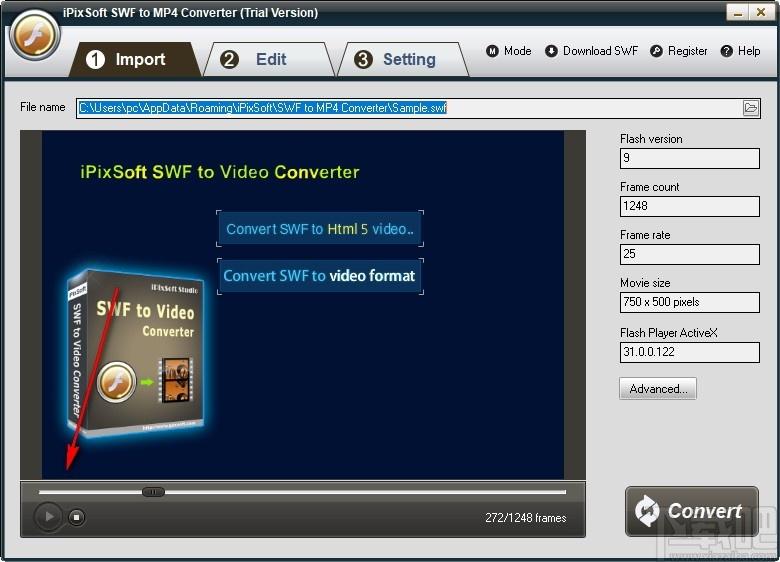780x562 pixels.
Task: Switch to the Edit tab
Action: pyautogui.click(x=269, y=60)
